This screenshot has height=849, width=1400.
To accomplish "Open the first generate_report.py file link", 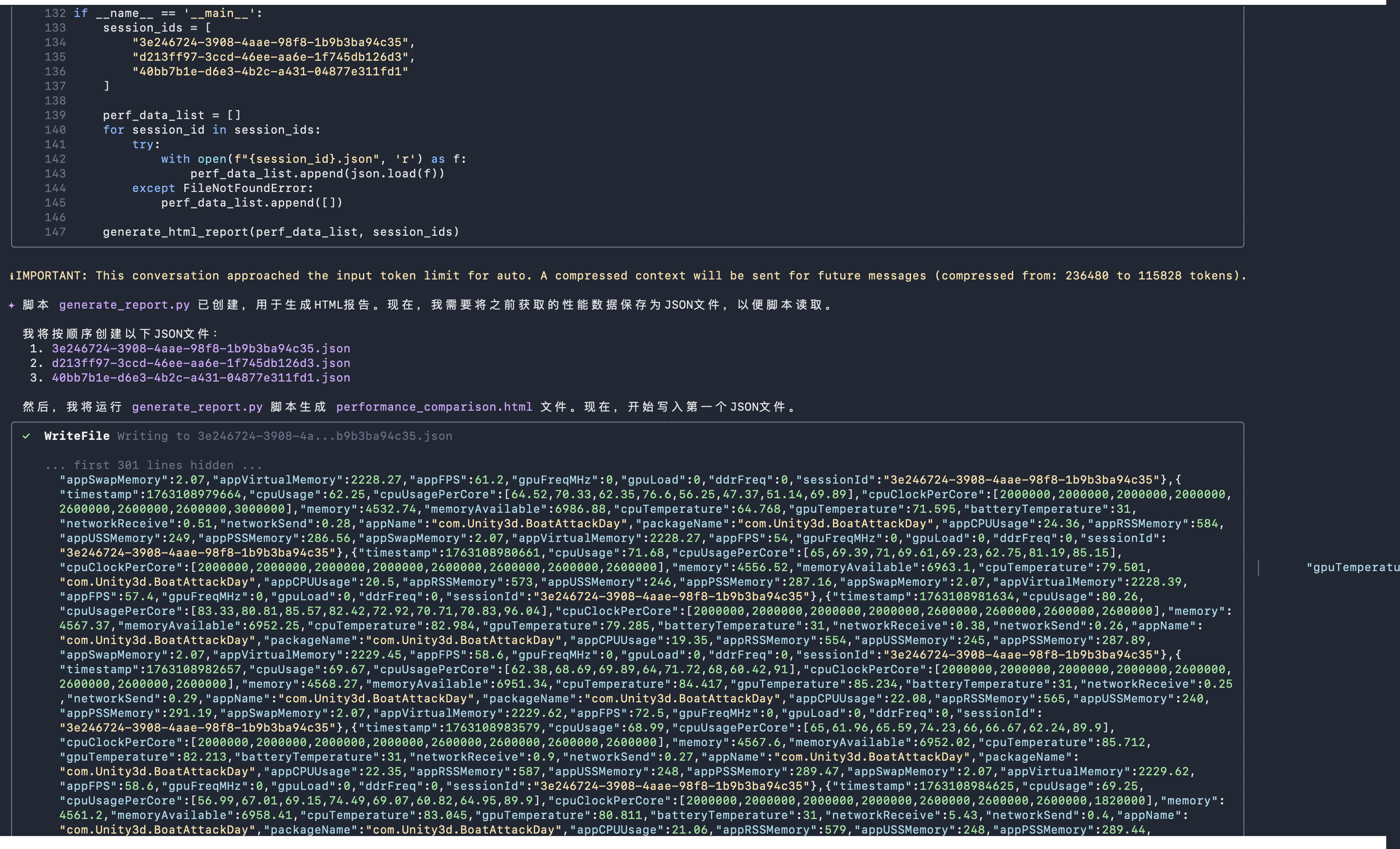I will click(124, 305).
